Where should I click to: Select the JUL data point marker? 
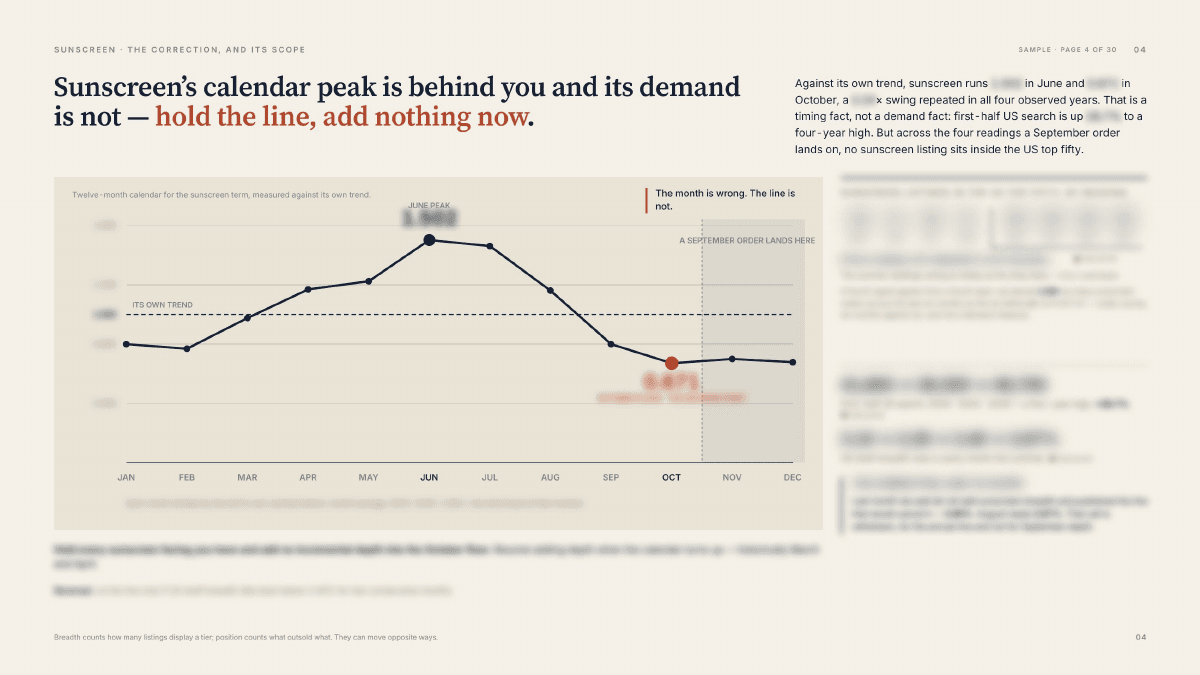pyautogui.click(x=489, y=246)
